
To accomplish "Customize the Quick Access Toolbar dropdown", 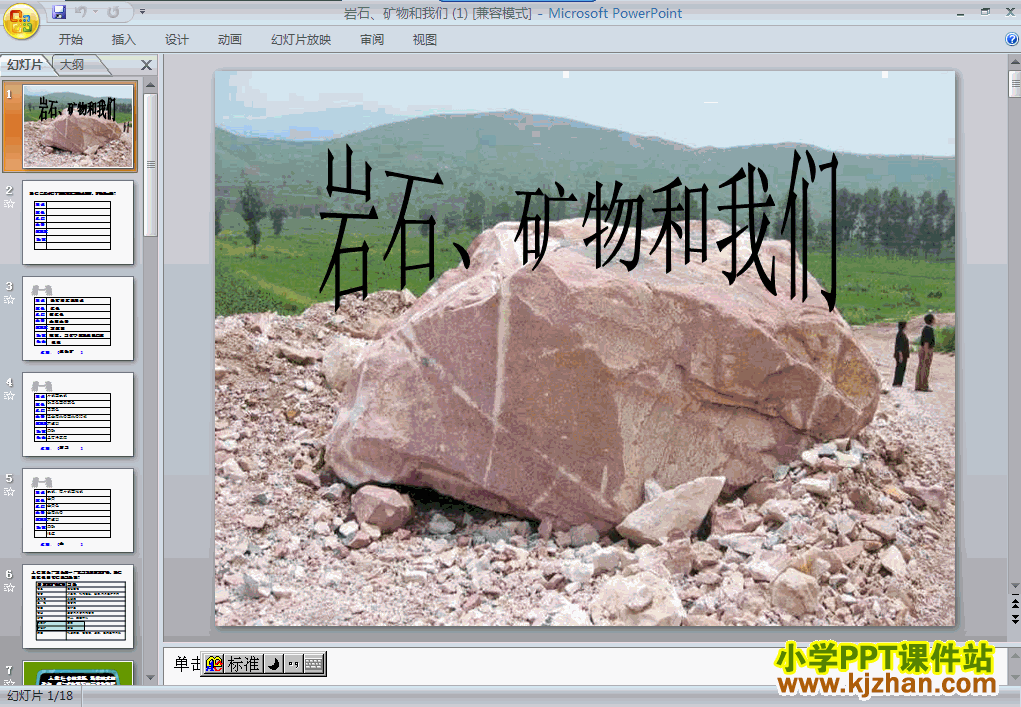I will tap(142, 12).
